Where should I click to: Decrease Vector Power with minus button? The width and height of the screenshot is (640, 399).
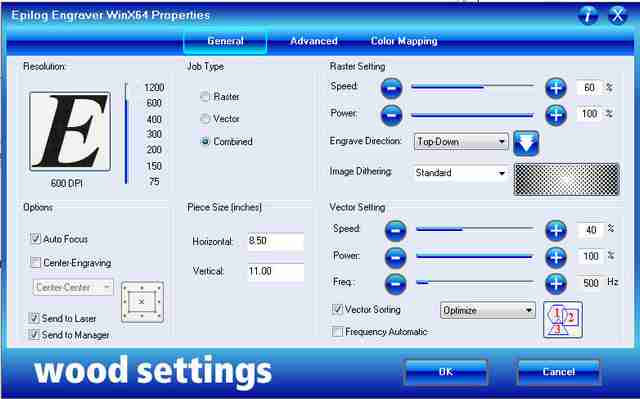point(395,257)
